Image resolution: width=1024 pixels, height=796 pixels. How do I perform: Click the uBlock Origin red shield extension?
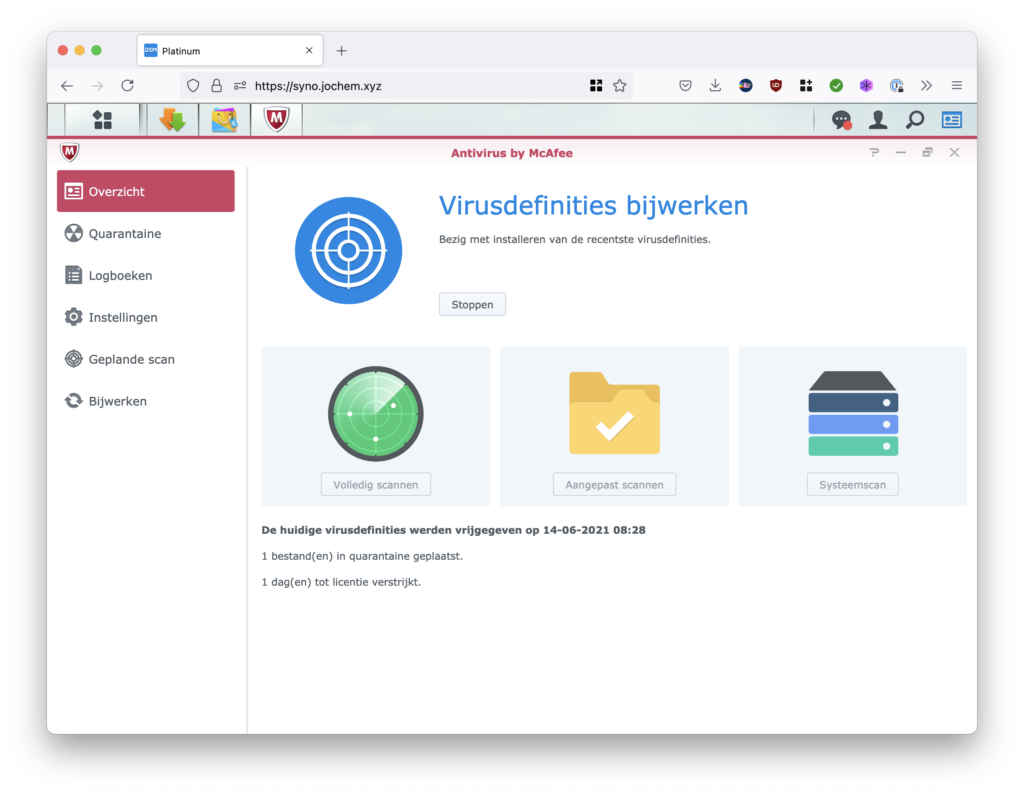click(x=775, y=86)
